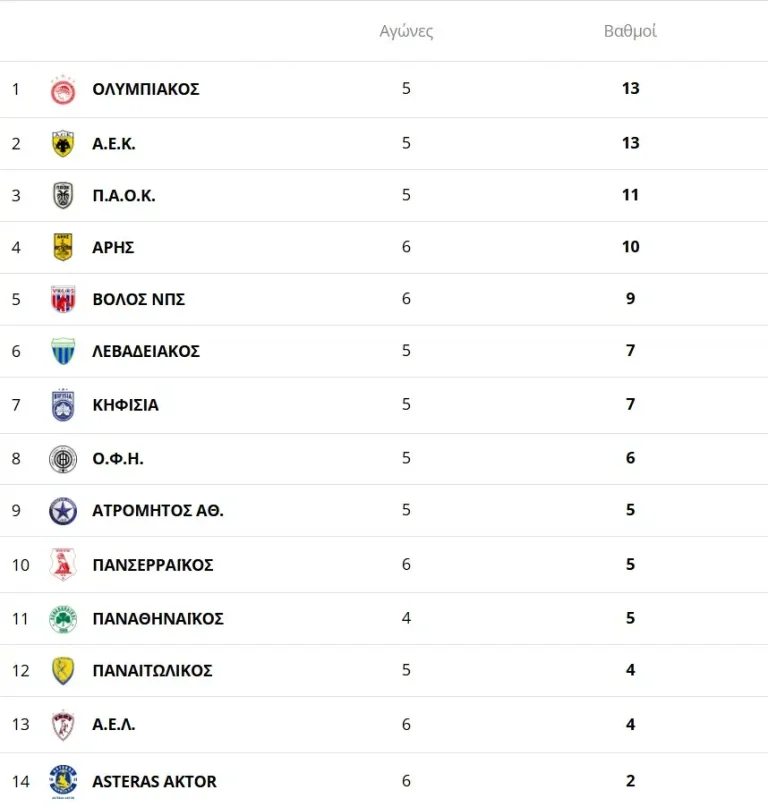Click Α.Ε.Κ.'s 13 points value

630,143
